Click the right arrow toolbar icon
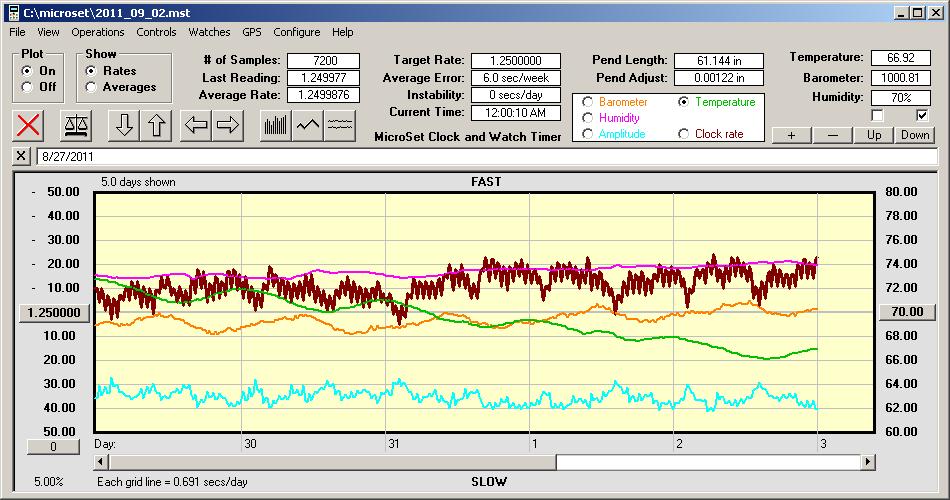 tap(228, 125)
